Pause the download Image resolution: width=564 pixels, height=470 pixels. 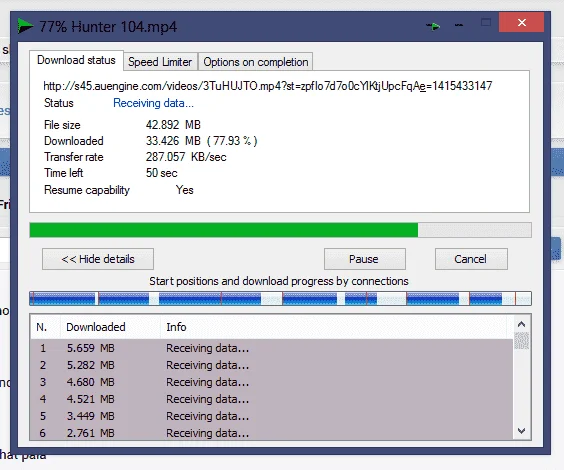click(365, 259)
